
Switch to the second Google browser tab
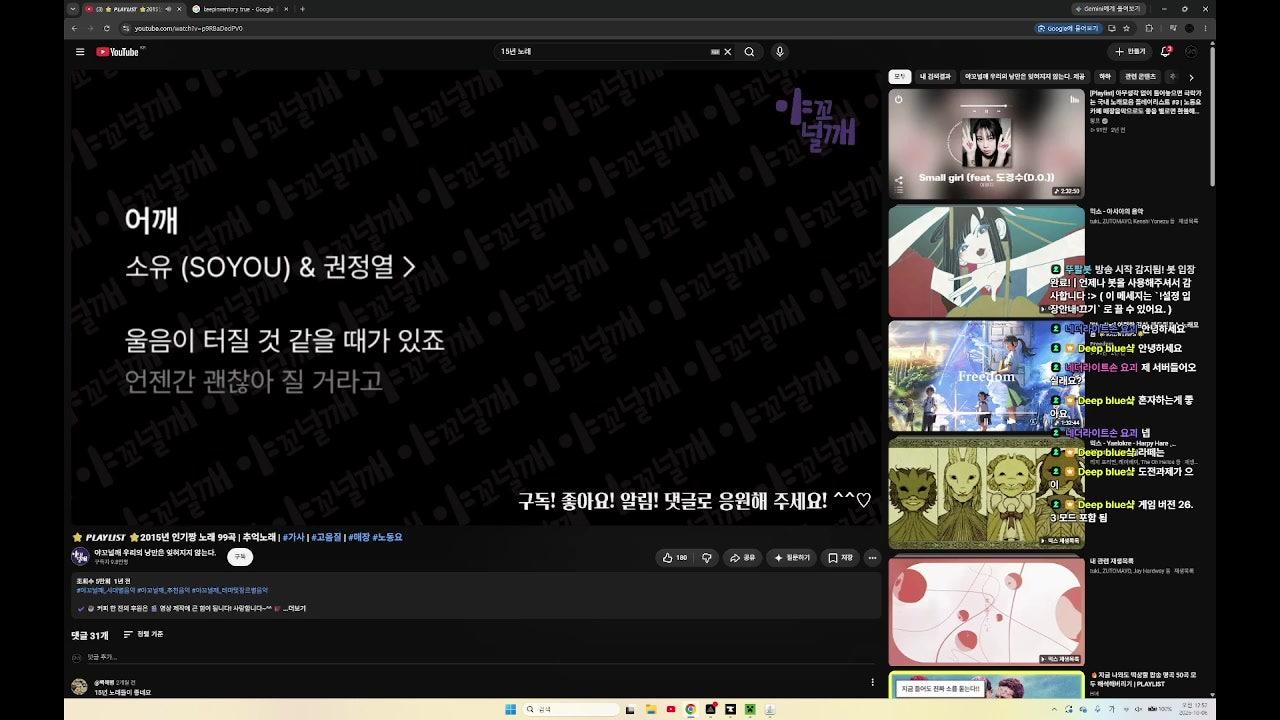[x=238, y=9]
